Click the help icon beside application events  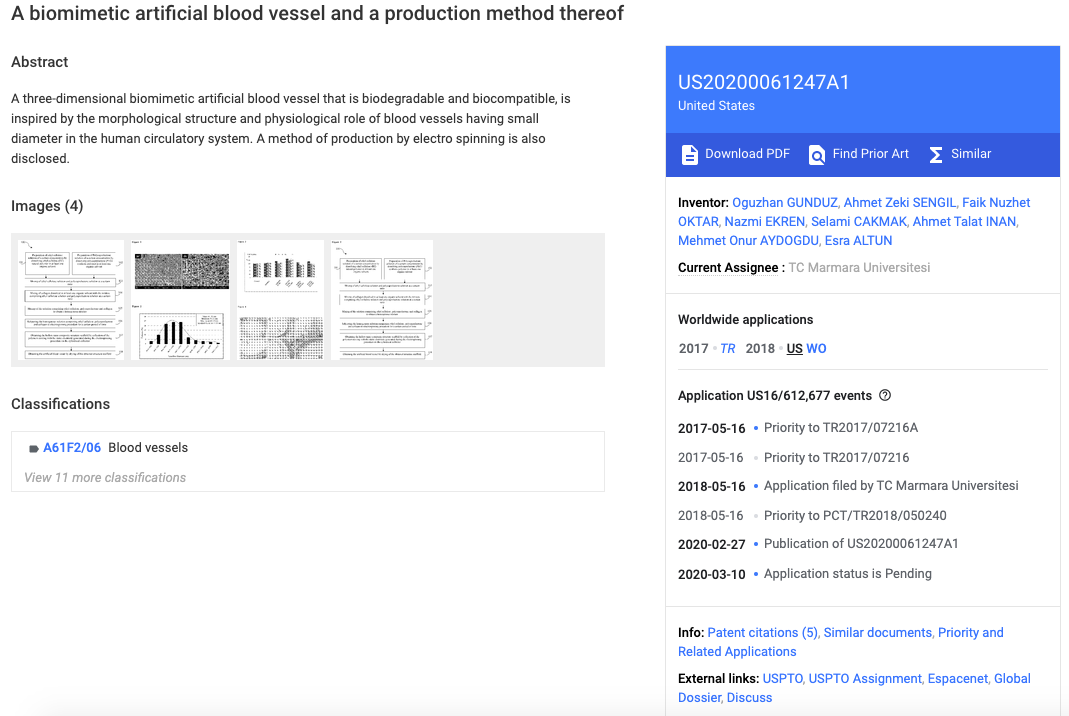[885, 396]
